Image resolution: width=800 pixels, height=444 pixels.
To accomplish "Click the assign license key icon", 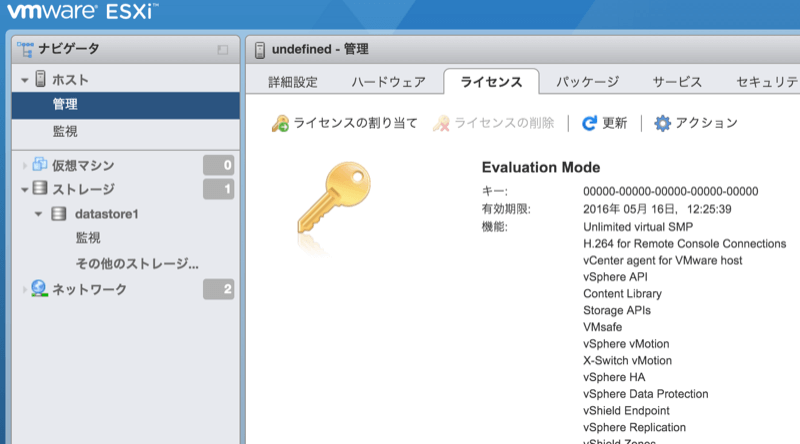I will click(x=280, y=124).
